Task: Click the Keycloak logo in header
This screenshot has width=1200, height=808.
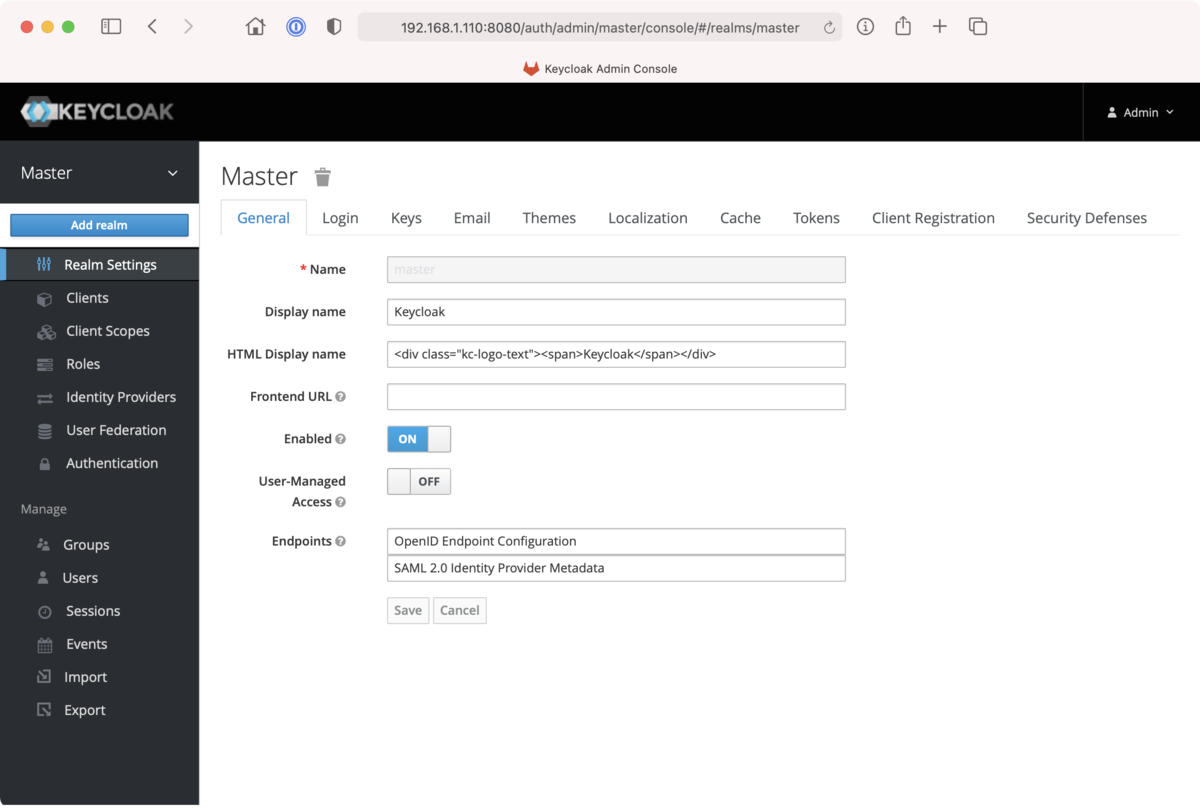Action: point(98,111)
